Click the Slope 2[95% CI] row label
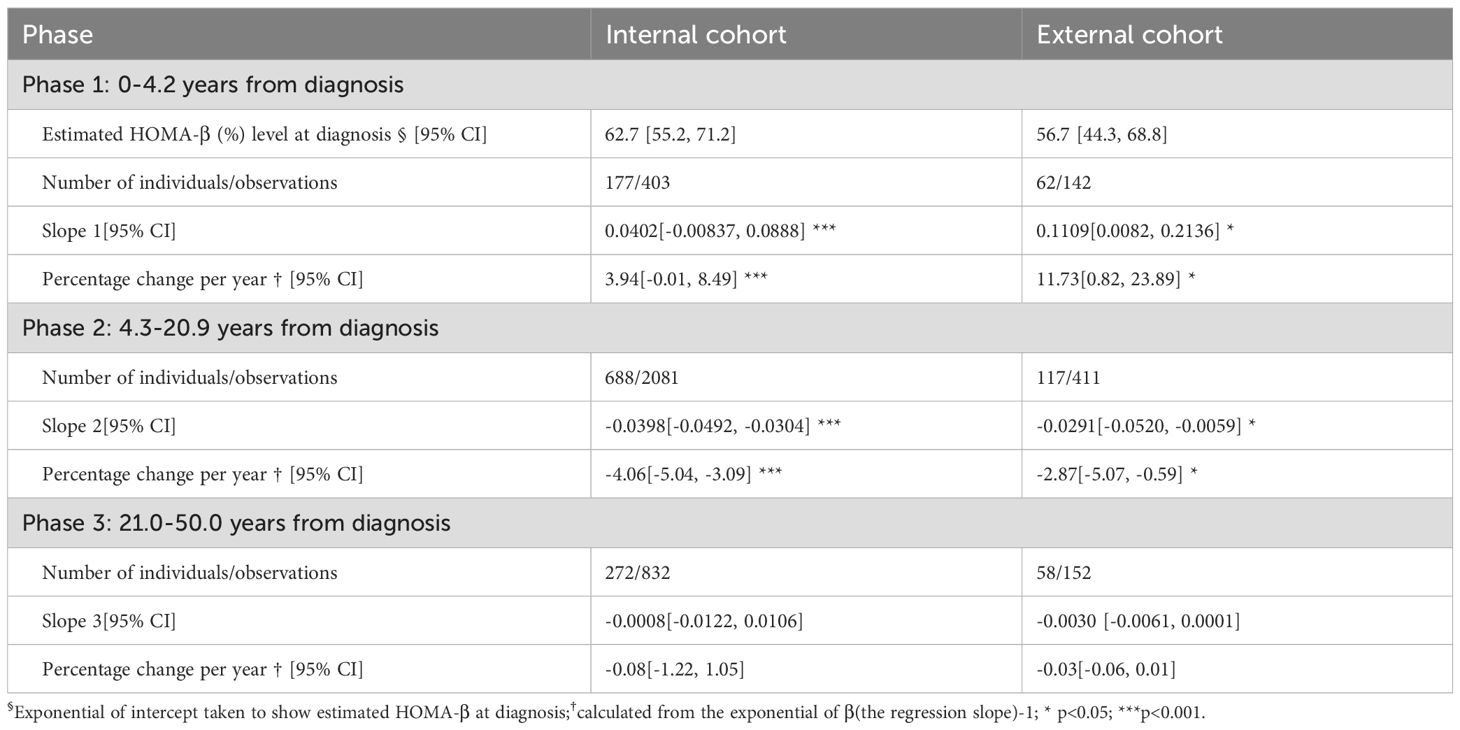The height and width of the screenshot is (730, 1460). (x=109, y=426)
